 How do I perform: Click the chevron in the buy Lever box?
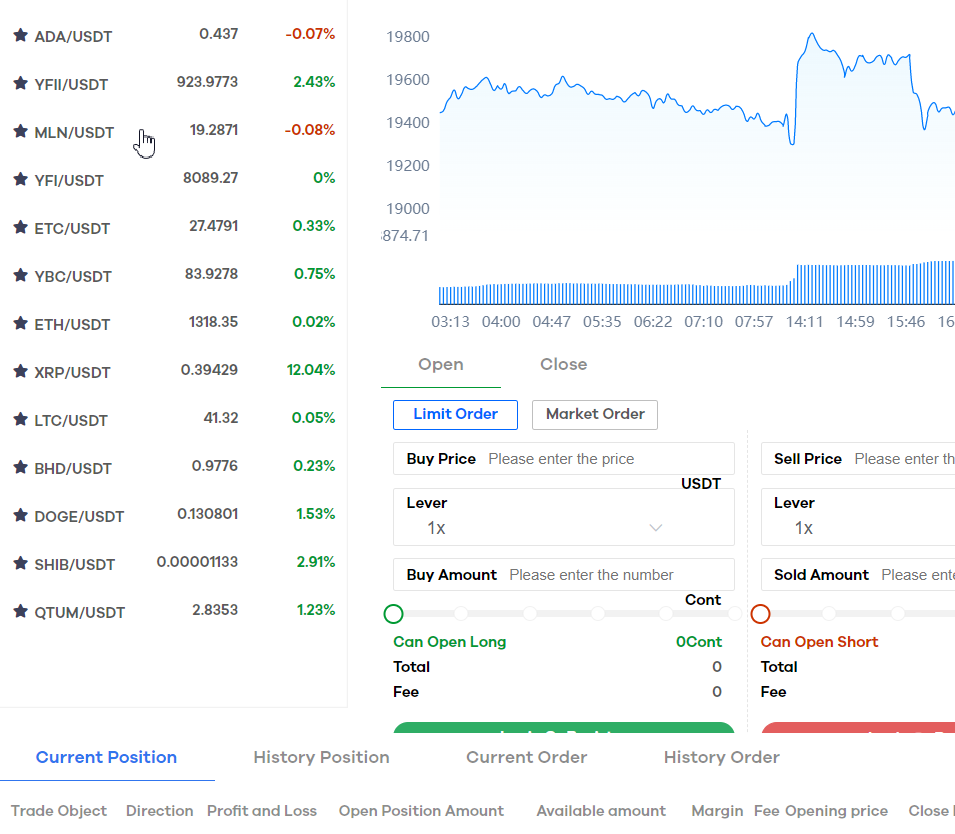pyautogui.click(x=656, y=528)
